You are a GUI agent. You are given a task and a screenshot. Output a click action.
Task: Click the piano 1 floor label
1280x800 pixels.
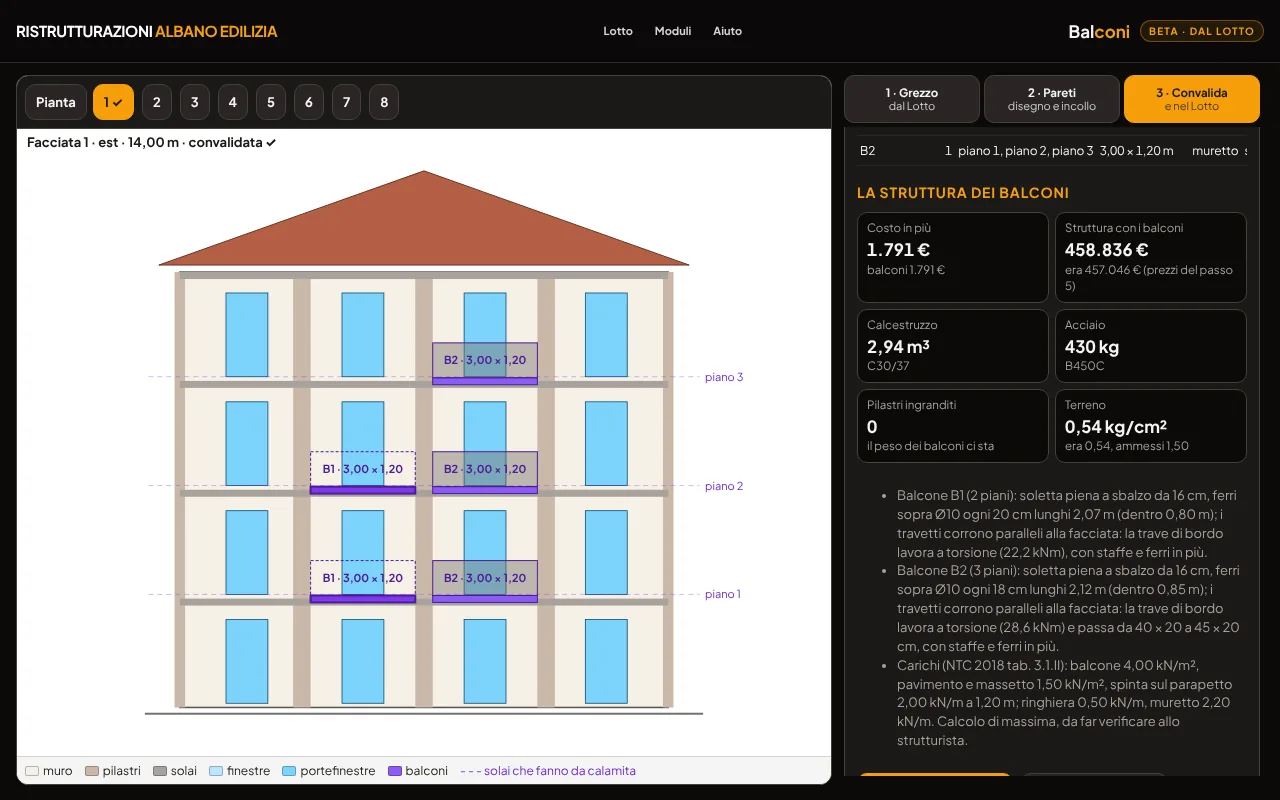723,594
